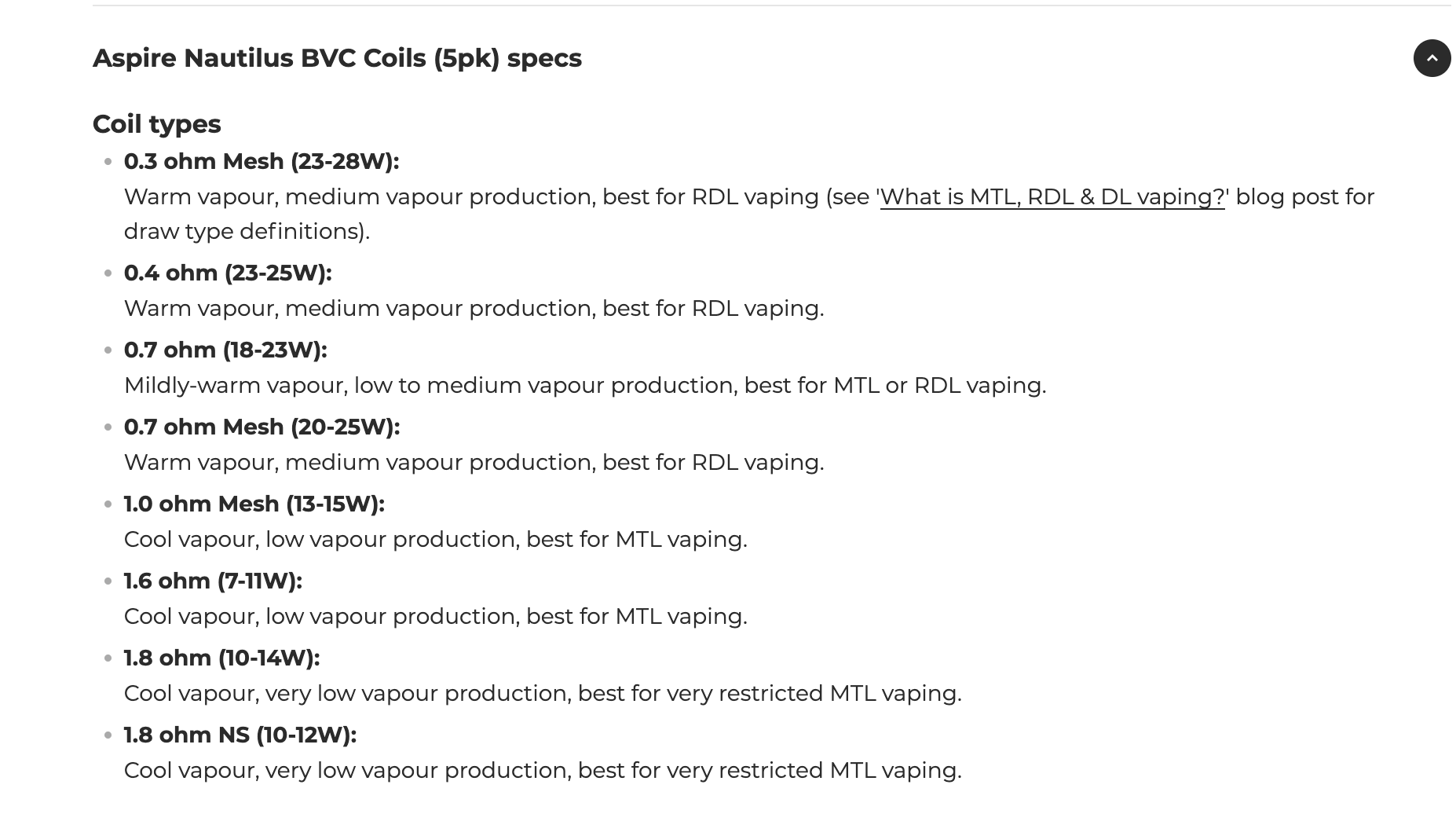Image resolution: width=1456 pixels, height=825 pixels.
Task: Click the '0.3 ohm Mesh (23-28W)' entry
Action: 262,161
